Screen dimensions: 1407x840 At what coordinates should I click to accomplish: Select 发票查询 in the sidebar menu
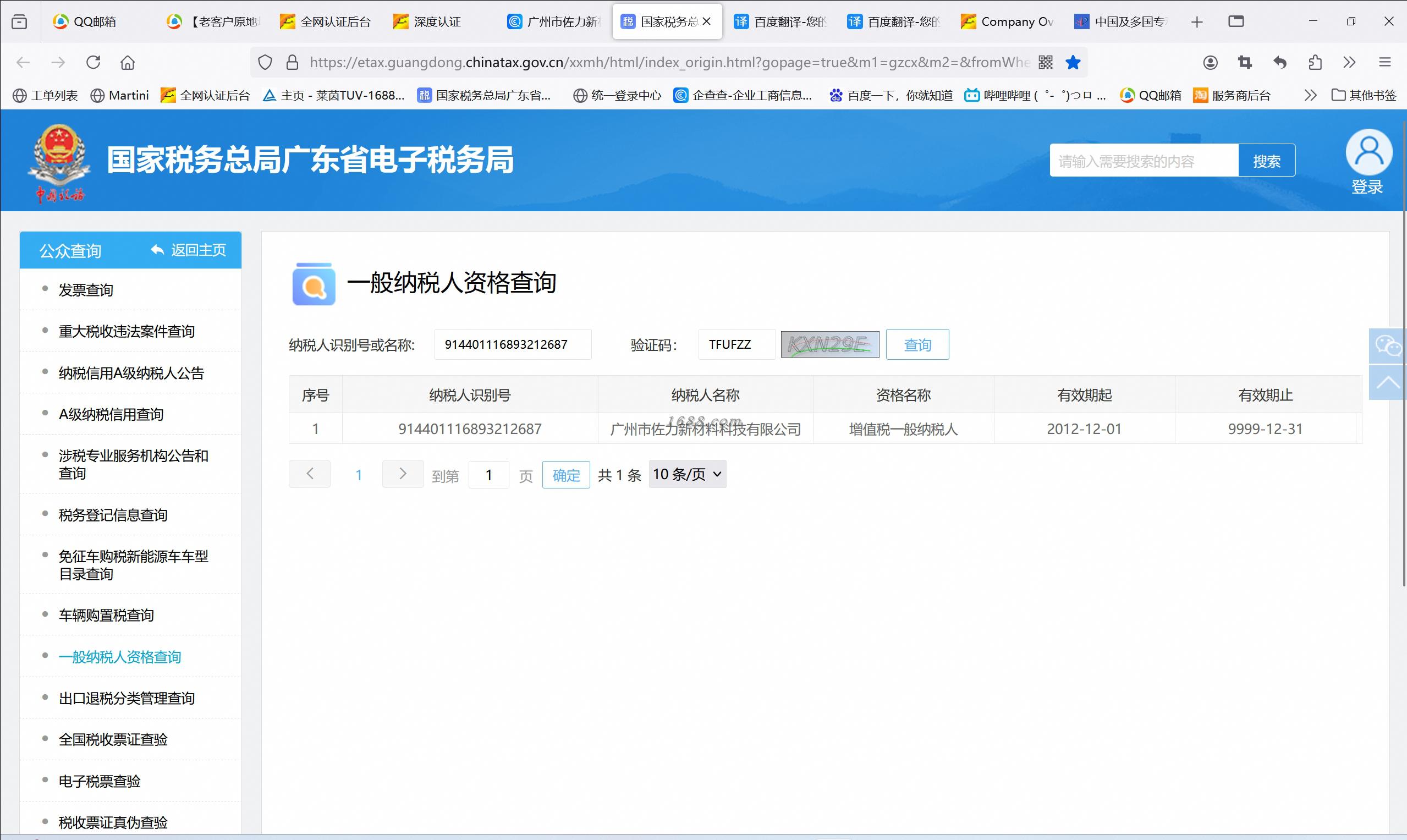86,290
